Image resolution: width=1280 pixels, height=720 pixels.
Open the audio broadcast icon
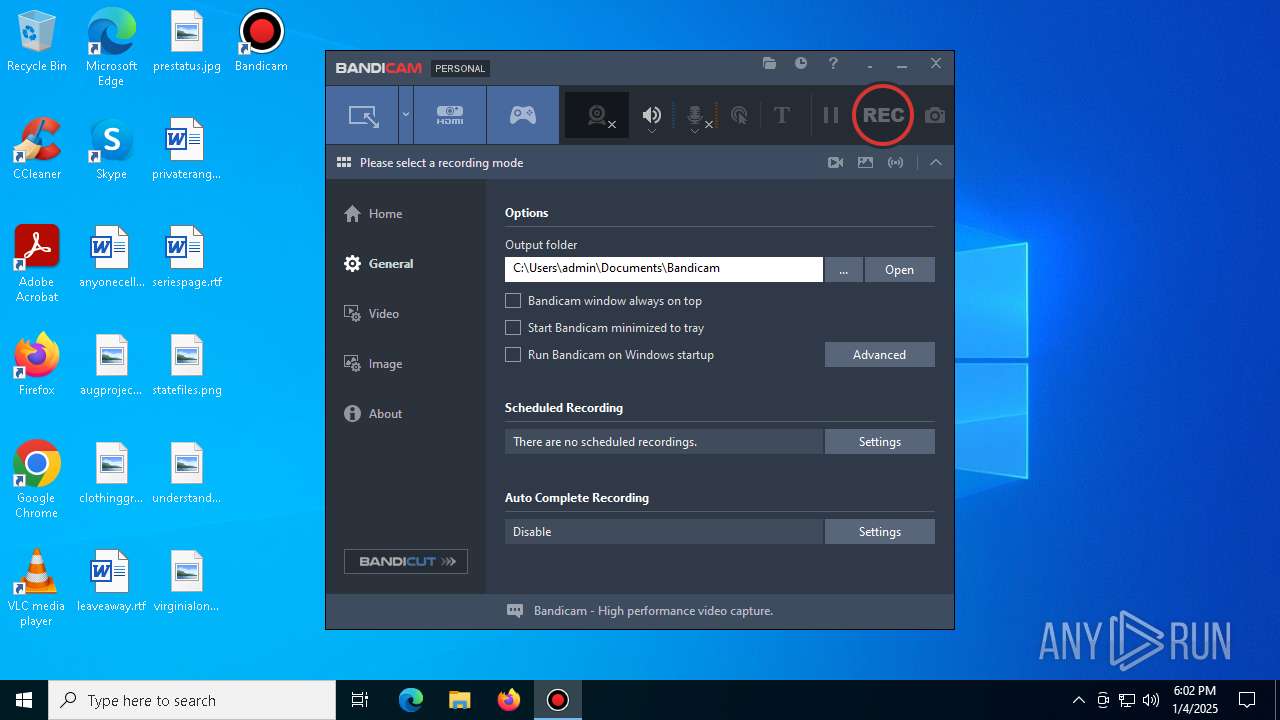[896, 162]
